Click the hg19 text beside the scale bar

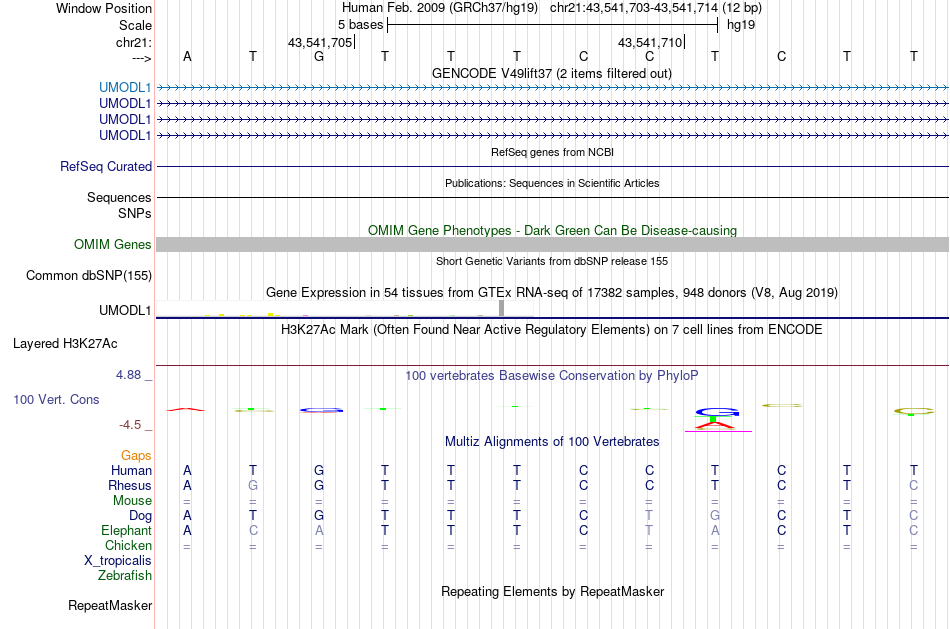pyautogui.click(x=741, y=25)
